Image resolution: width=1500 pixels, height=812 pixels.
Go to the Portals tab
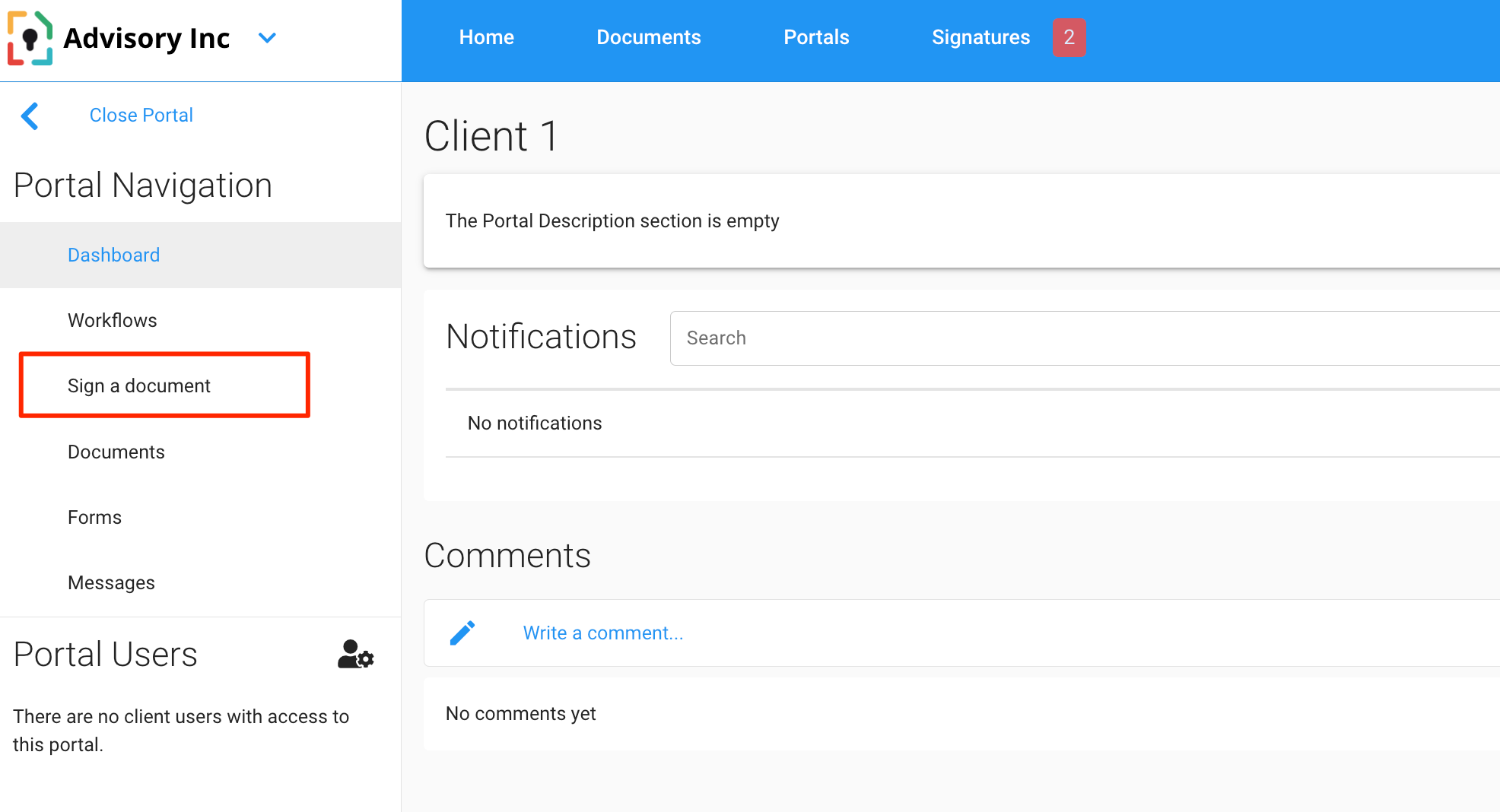tap(816, 37)
